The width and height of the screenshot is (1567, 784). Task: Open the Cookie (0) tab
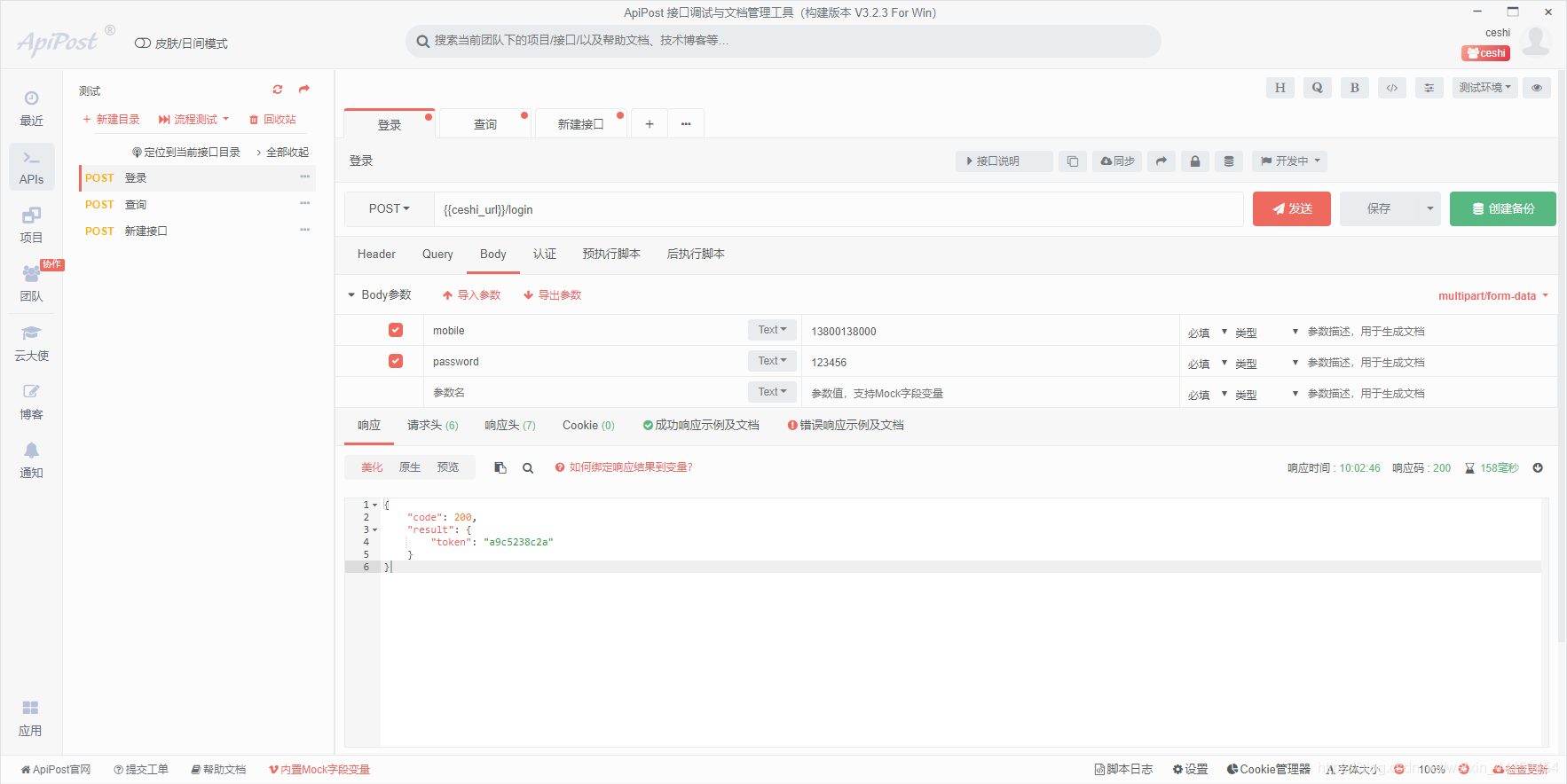pyautogui.click(x=588, y=426)
